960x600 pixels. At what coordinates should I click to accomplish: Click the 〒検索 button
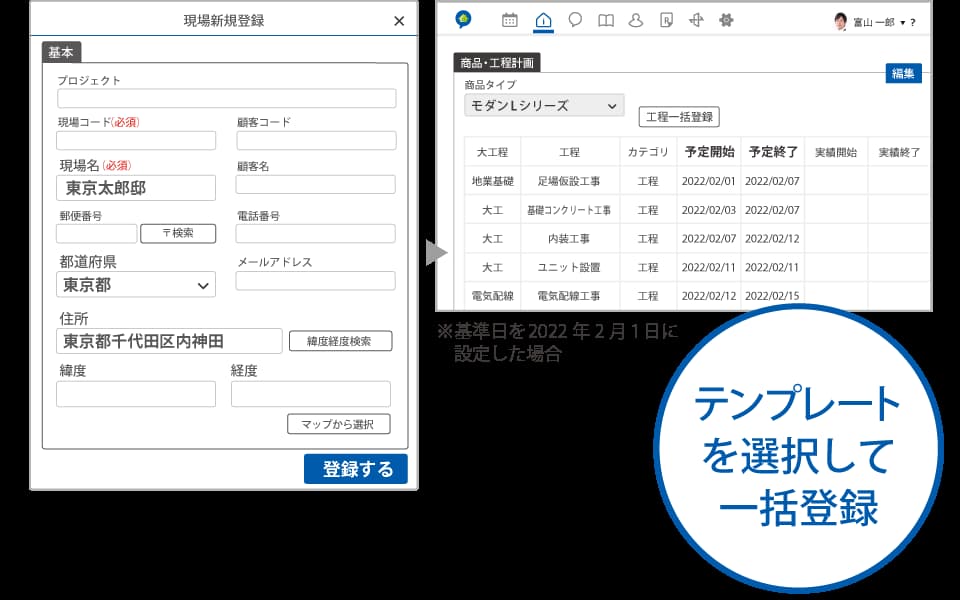click(178, 233)
